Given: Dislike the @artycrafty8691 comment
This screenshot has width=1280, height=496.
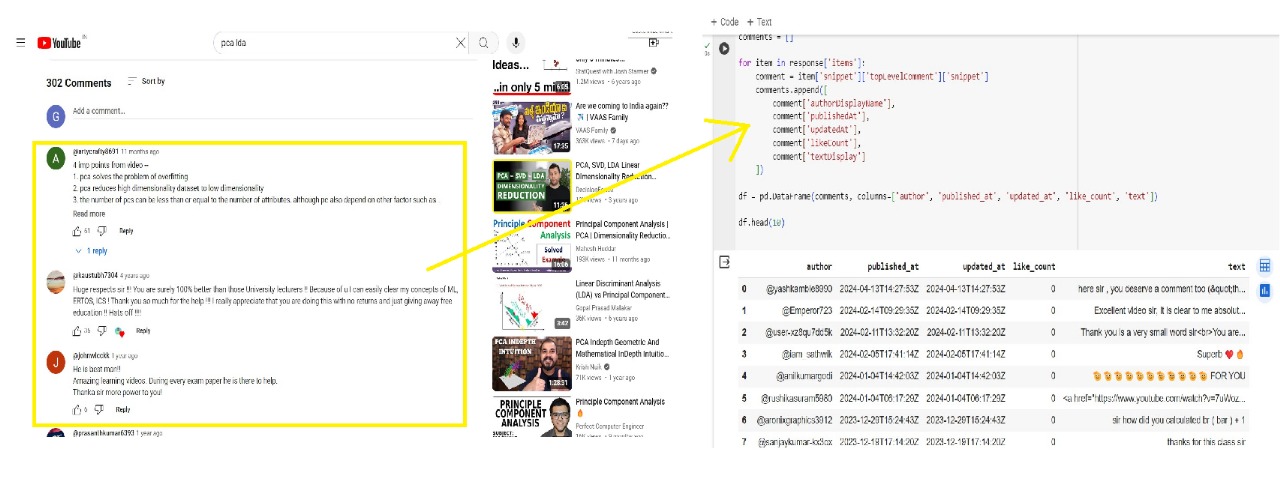Looking at the screenshot, I should click(102, 230).
